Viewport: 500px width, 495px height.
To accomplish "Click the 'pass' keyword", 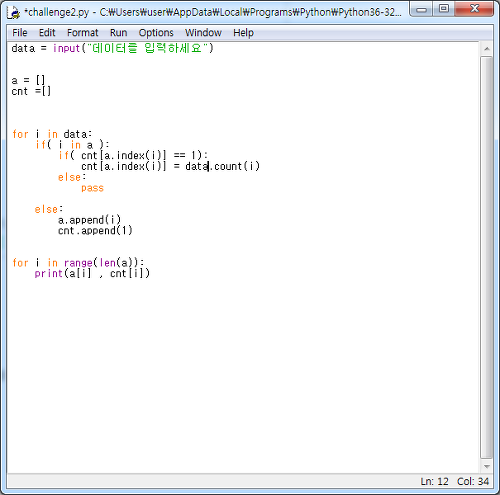I will click(92, 188).
